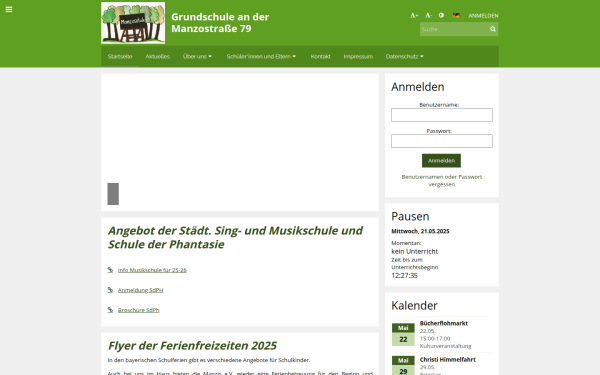Click attachment icon beside Anmeldung SdPH
The width and height of the screenshot is (600, 375).
point(110,290)
